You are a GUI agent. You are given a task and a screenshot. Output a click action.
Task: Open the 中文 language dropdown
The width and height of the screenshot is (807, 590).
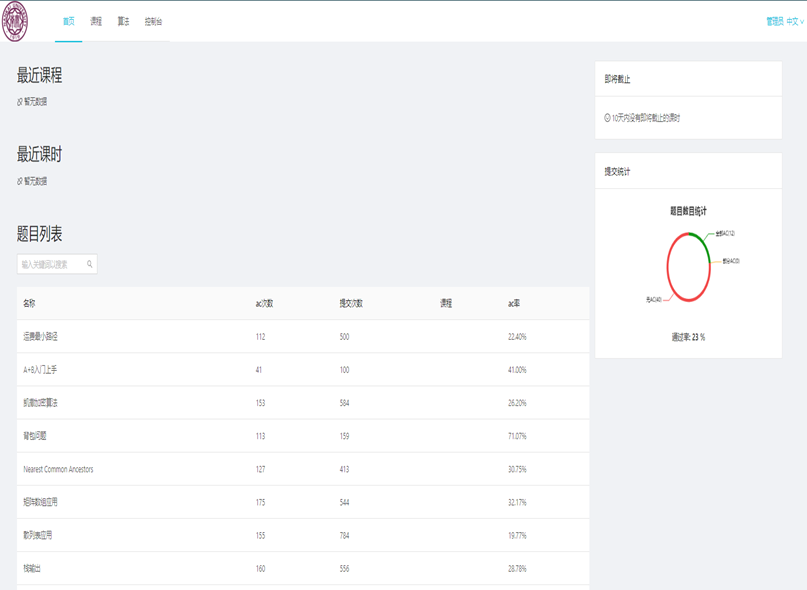pyautogui.click(x=794, y=21)
